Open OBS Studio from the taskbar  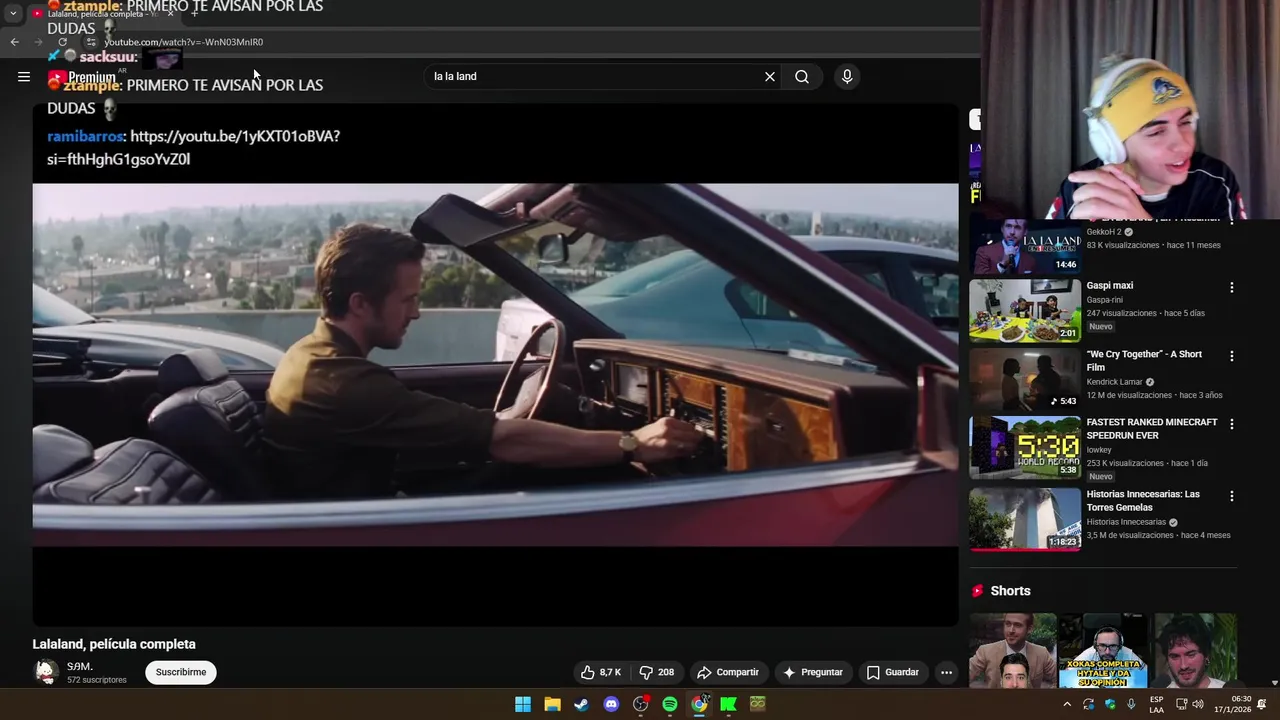click(x=640, y=704)
